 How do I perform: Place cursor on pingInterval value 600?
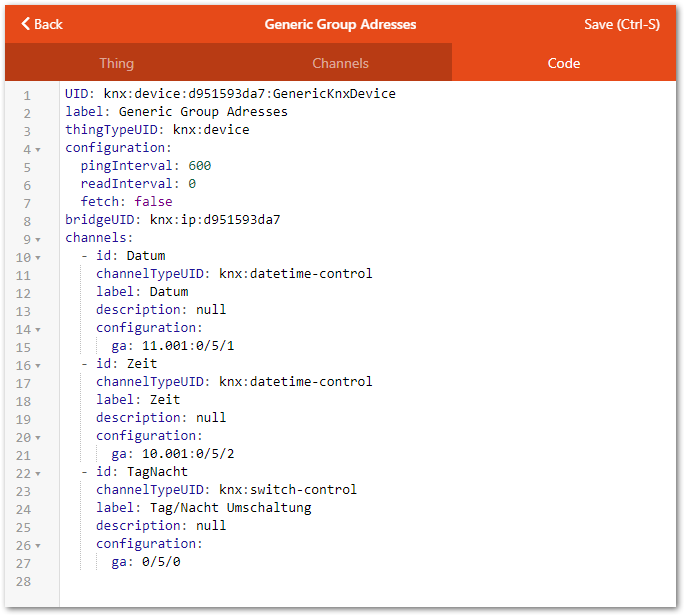(x=199, y=166)
